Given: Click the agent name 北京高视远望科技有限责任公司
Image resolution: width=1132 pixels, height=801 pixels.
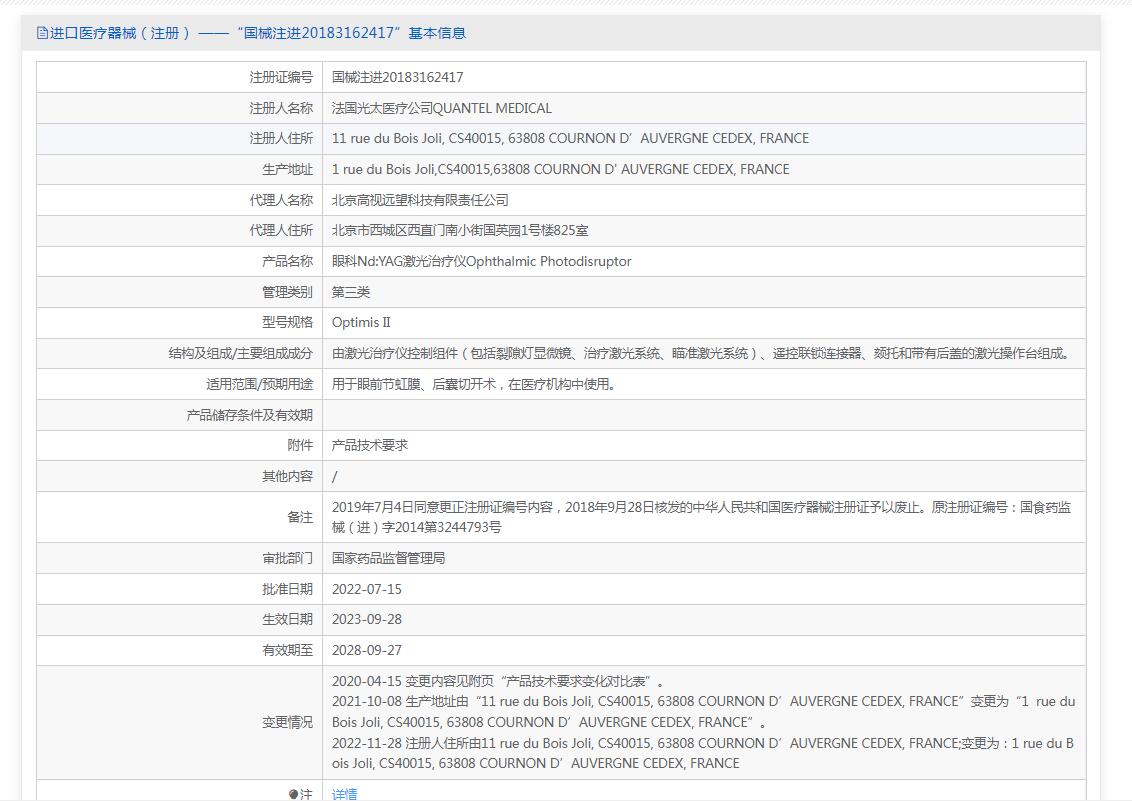Looking at the screenshot, I should (x=420, y=200).
